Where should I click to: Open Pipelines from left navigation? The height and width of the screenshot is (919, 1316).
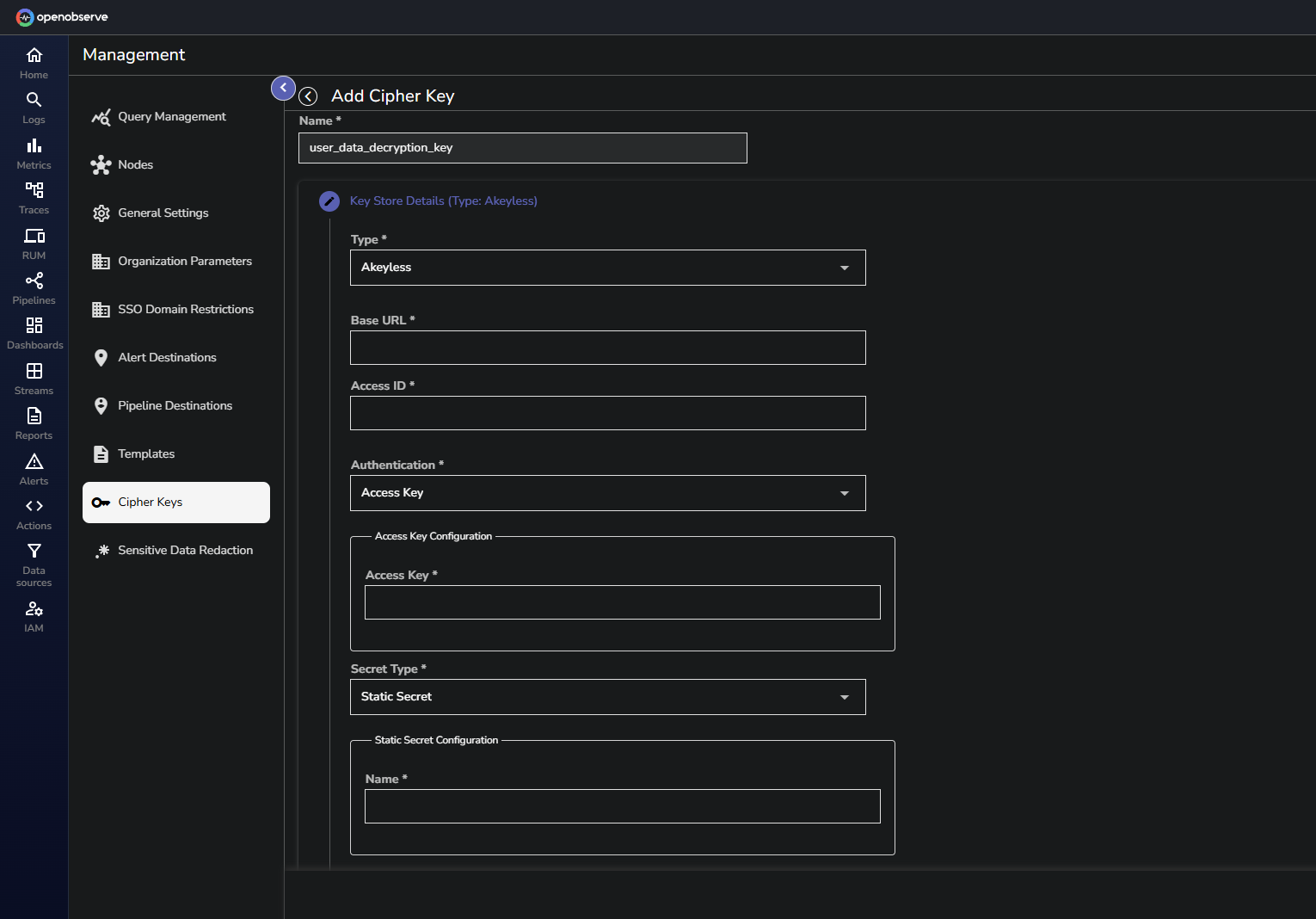34,281
